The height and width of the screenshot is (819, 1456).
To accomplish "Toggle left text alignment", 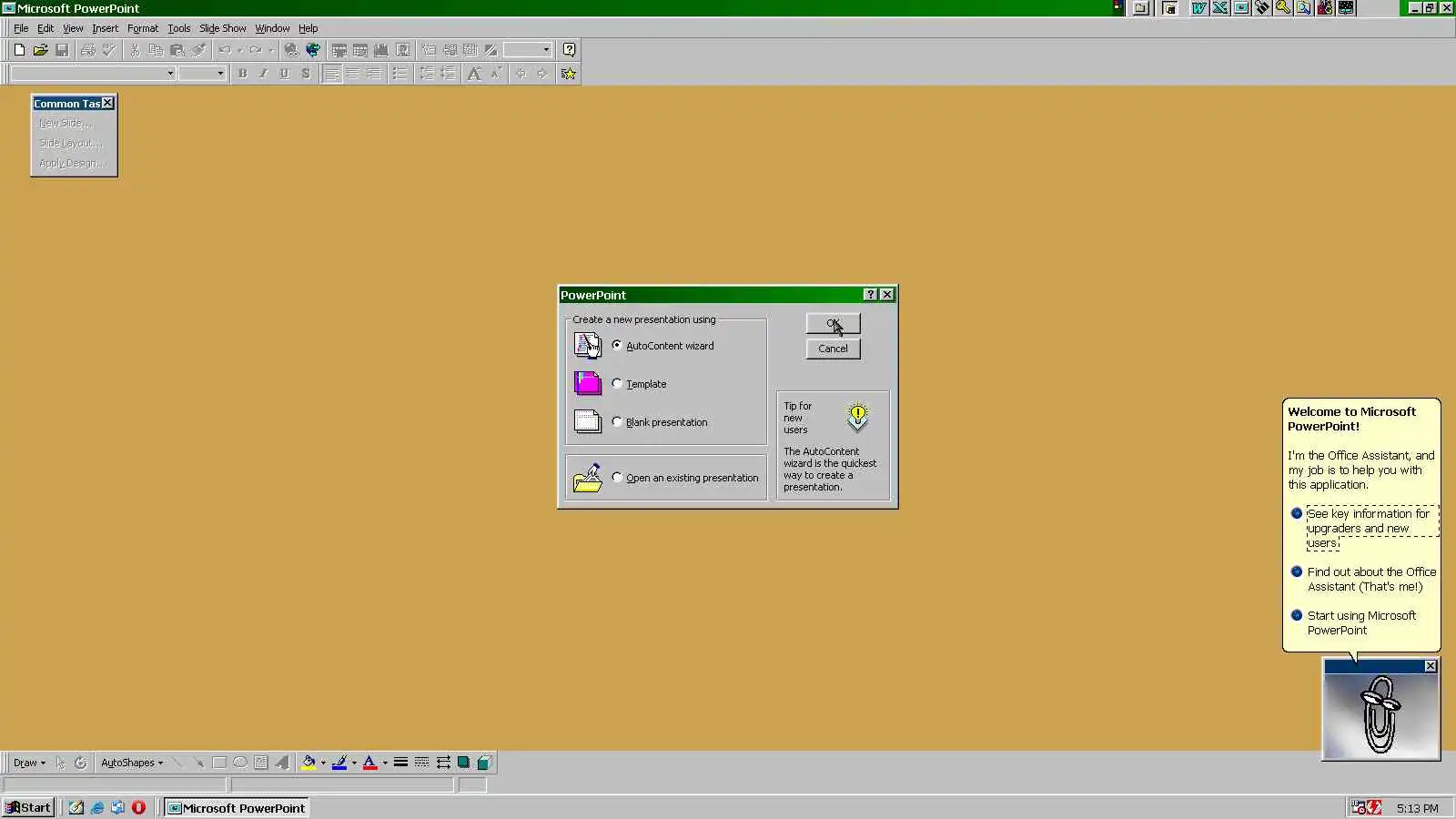I will (331, 74).
